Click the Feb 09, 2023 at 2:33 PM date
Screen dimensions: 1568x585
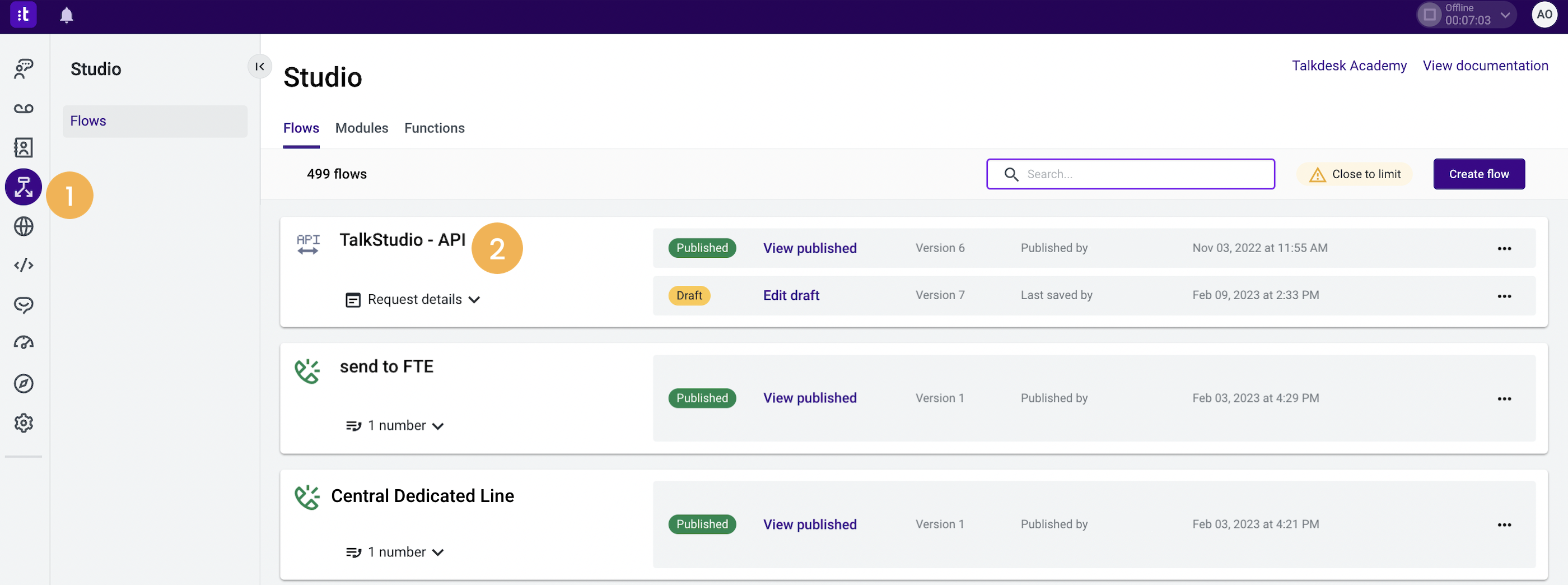click(x=1255, y=295)
